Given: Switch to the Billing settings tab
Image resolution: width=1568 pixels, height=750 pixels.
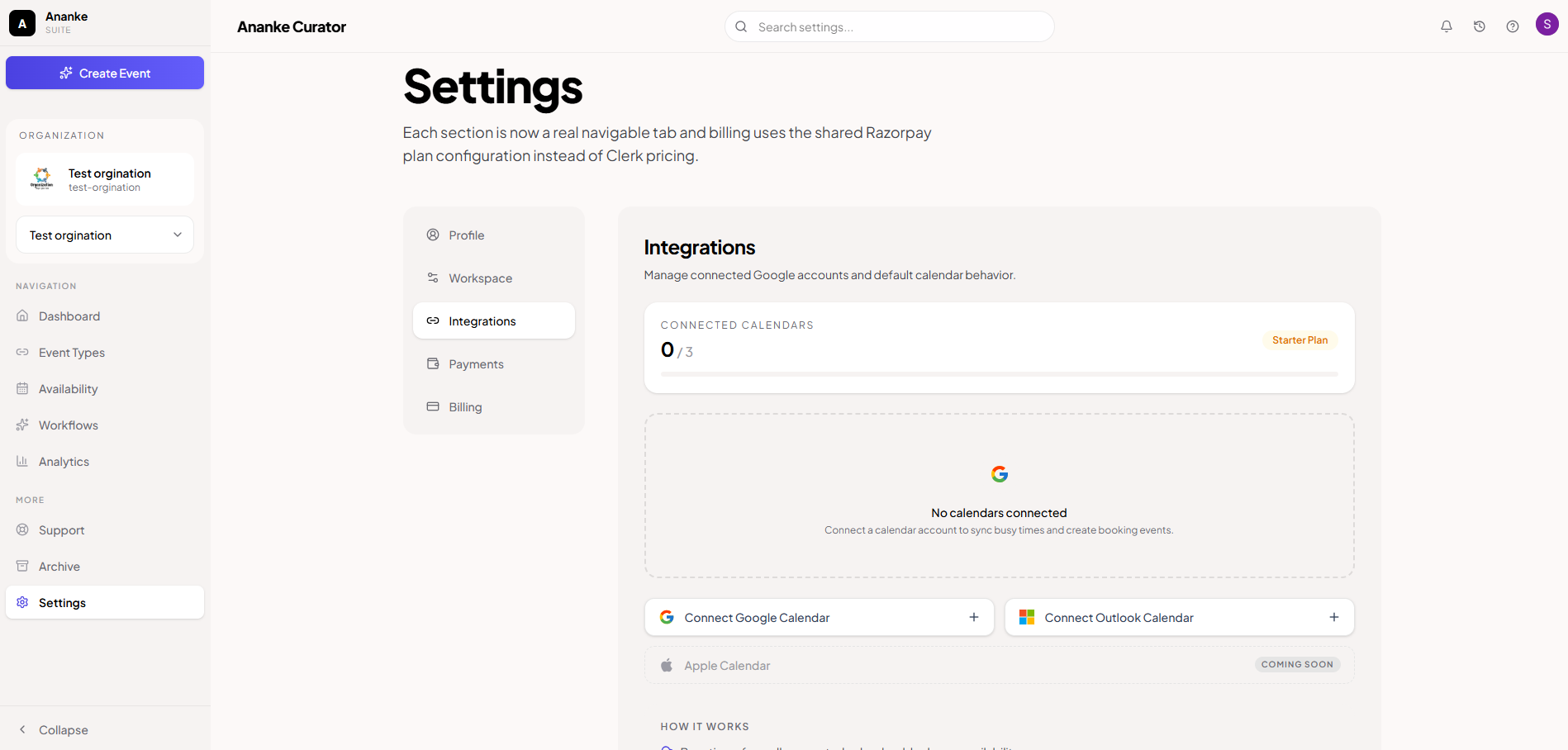Looking at the screenshot, I should (494, 407).
